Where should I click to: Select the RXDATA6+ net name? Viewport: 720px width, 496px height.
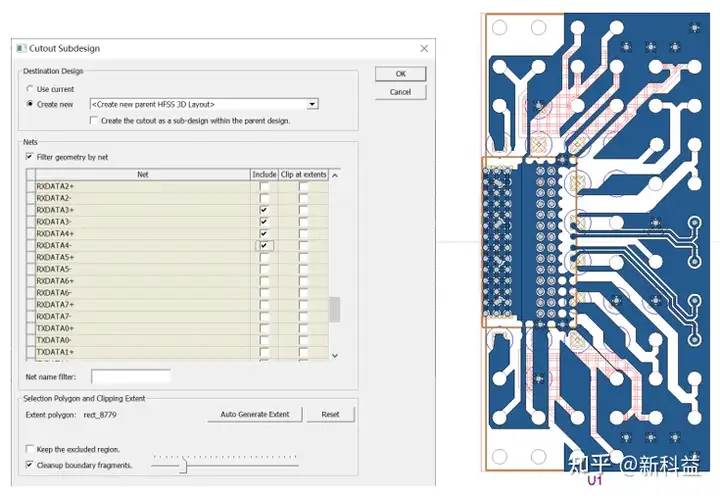click(x=55, y=281)
